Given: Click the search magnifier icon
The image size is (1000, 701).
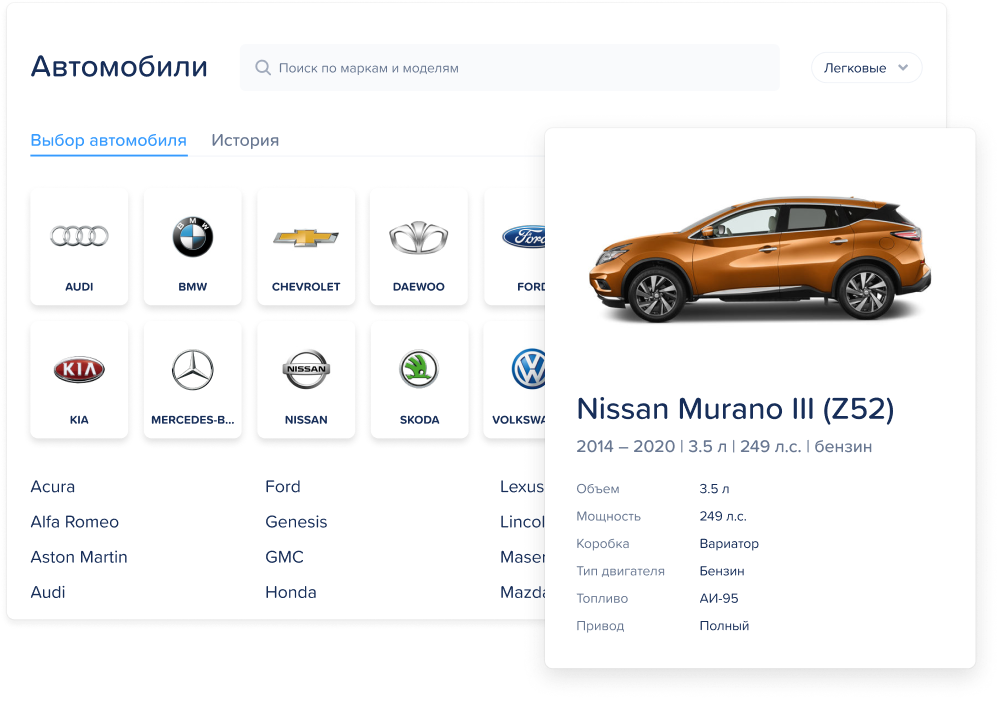Looking at the screenshot, I should pos(263,68).
